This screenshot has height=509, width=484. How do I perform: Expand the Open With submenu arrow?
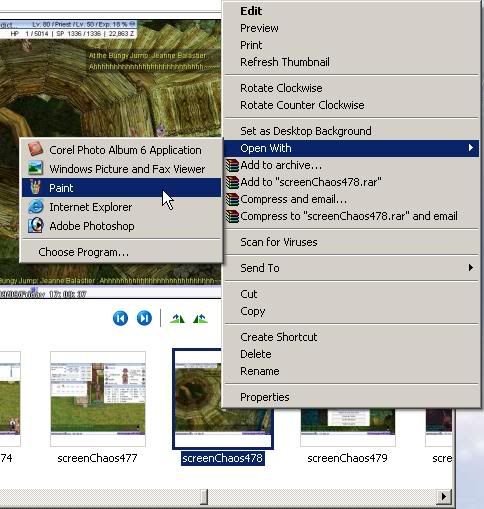[x=470, y=148]
